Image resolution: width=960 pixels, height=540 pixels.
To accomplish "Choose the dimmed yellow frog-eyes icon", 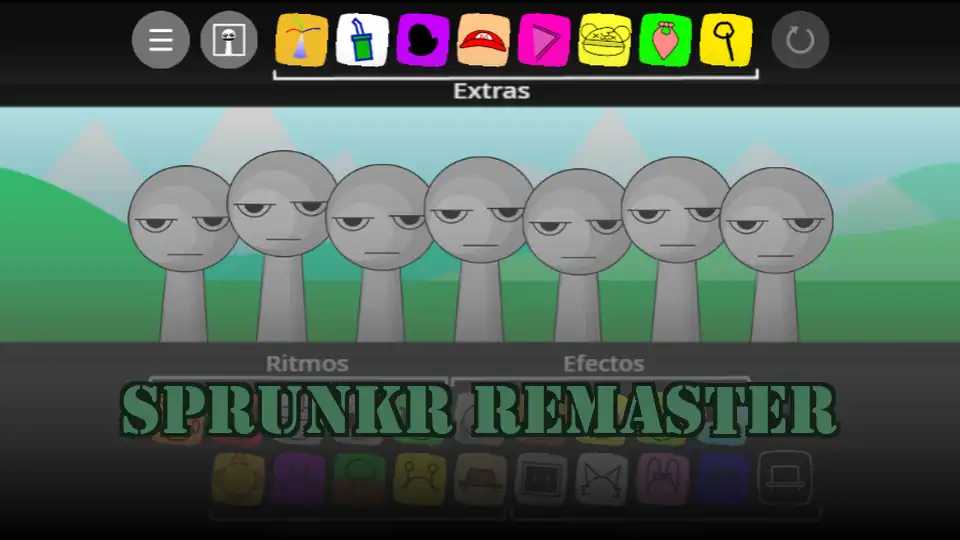I will click(421, 479).
